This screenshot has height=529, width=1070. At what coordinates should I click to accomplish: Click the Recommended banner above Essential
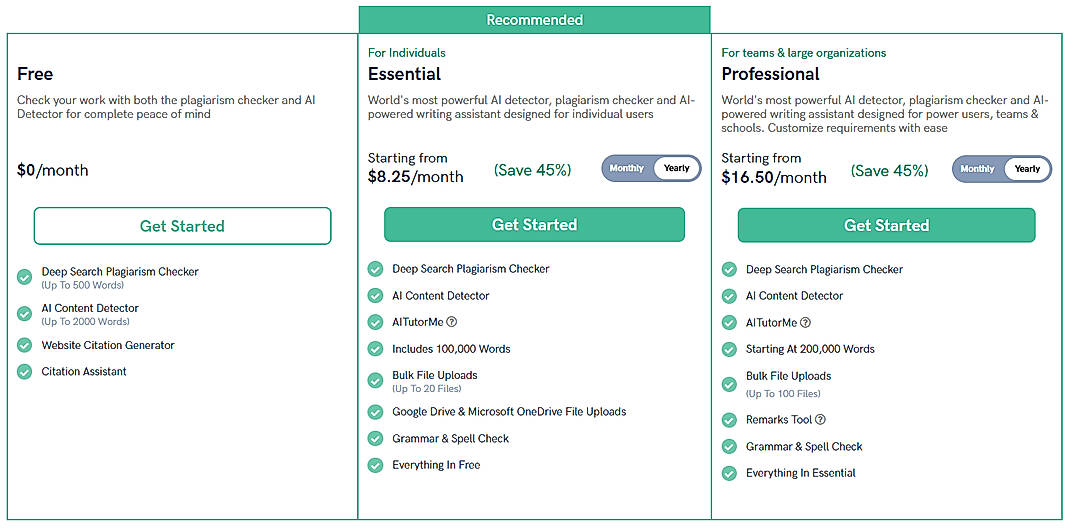[534, 20]
